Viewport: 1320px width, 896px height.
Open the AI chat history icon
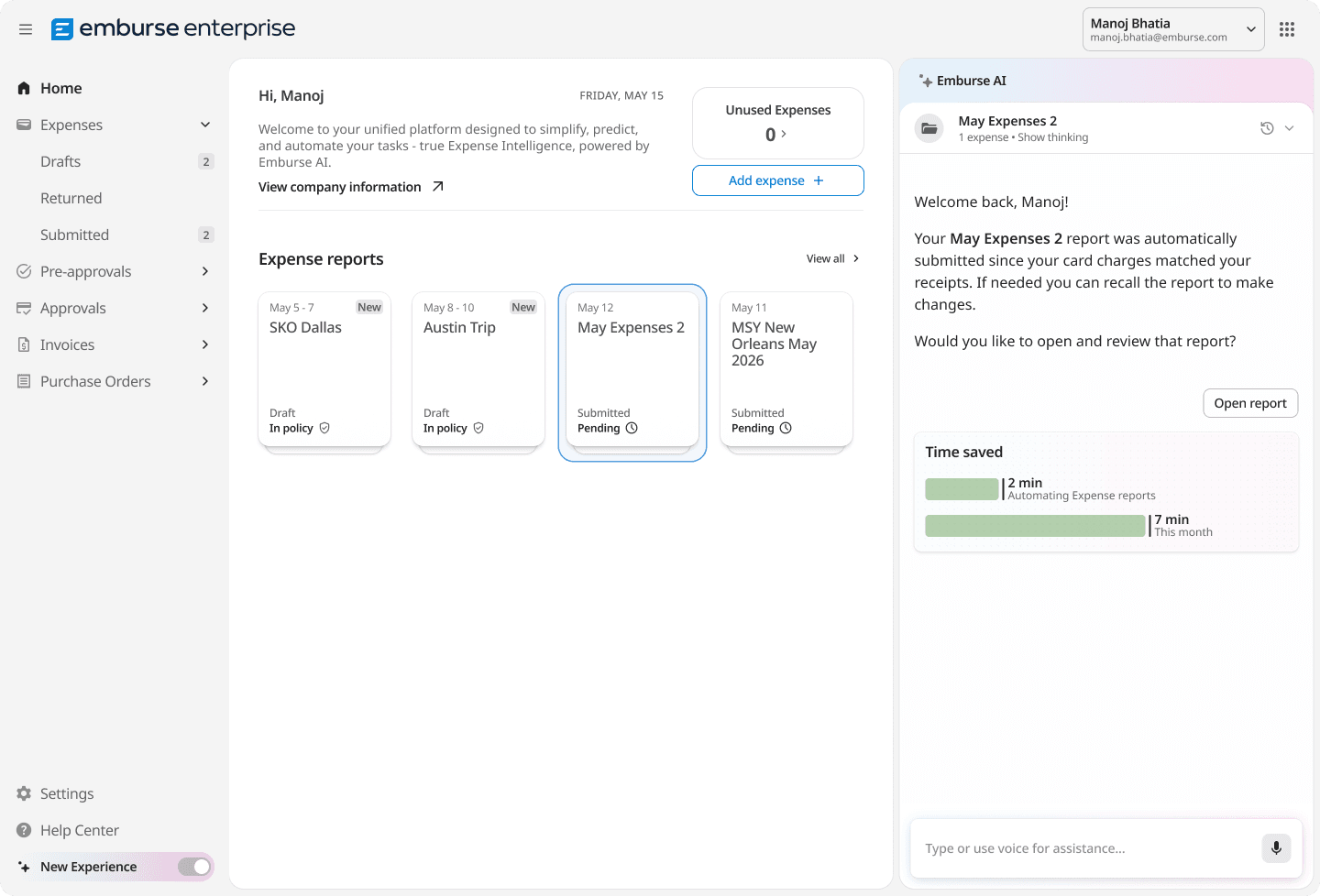click(1267, 128)
